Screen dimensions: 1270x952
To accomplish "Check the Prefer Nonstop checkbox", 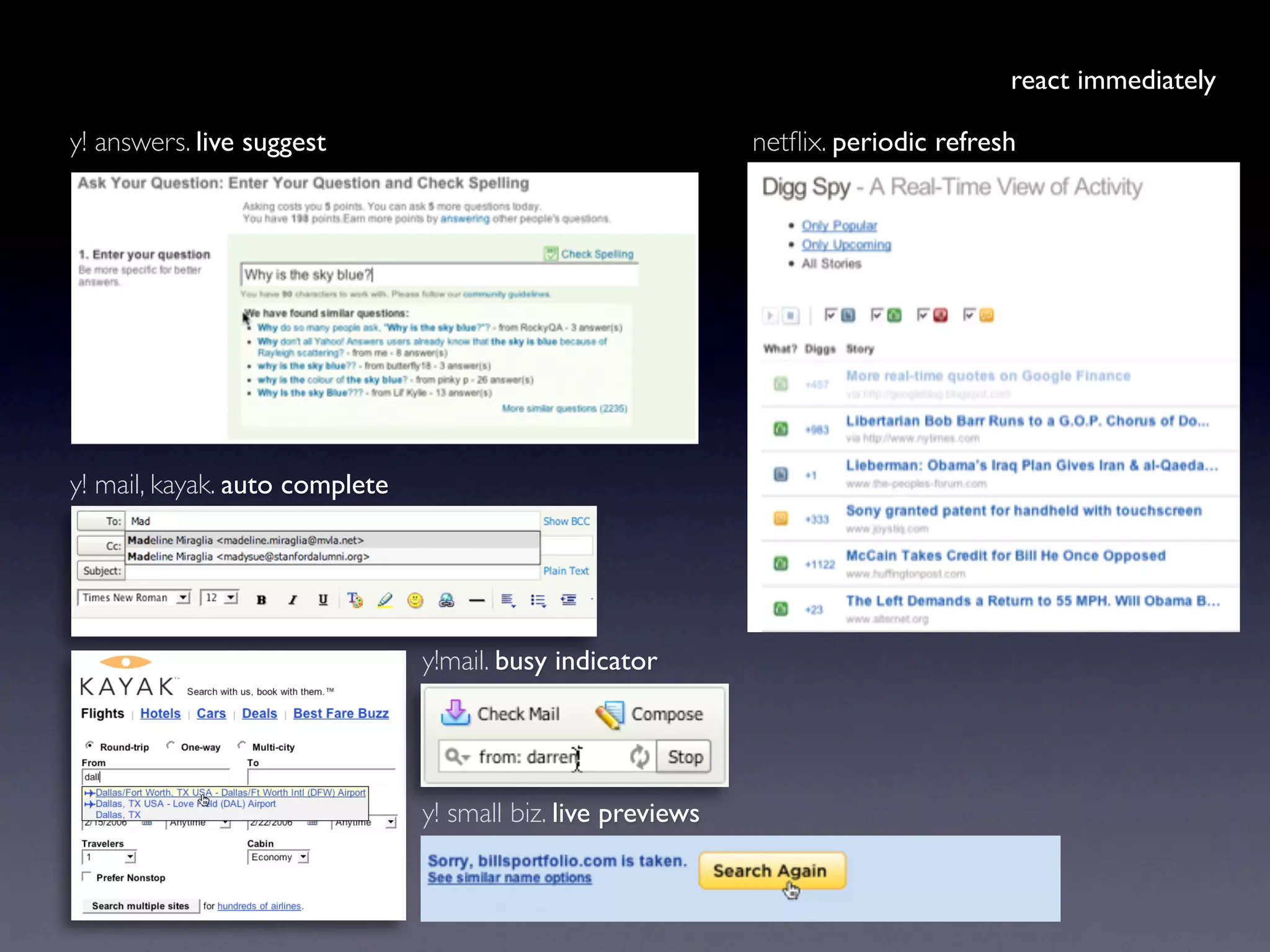I will (87, 876).
